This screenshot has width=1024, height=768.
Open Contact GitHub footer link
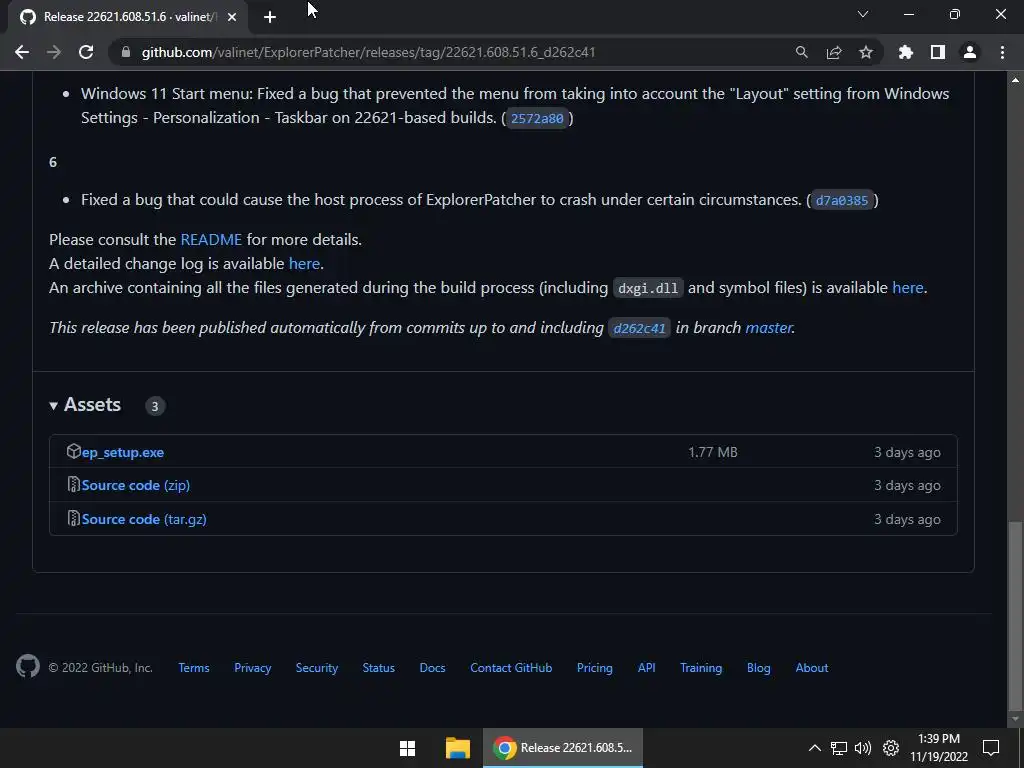point(511,668)
